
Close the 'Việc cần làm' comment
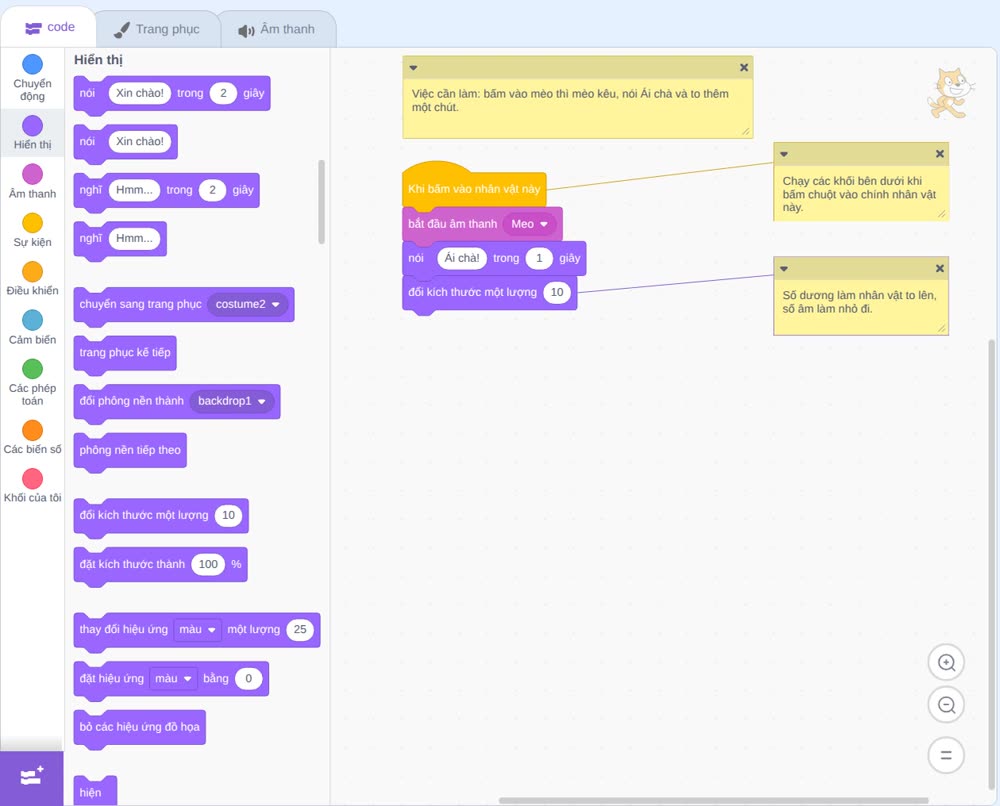tap(744, 67)
